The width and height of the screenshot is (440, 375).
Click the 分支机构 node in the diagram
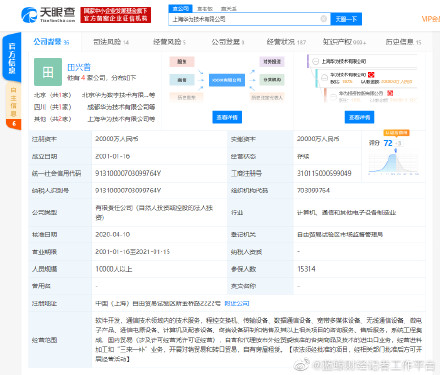[x=272, y=80]
